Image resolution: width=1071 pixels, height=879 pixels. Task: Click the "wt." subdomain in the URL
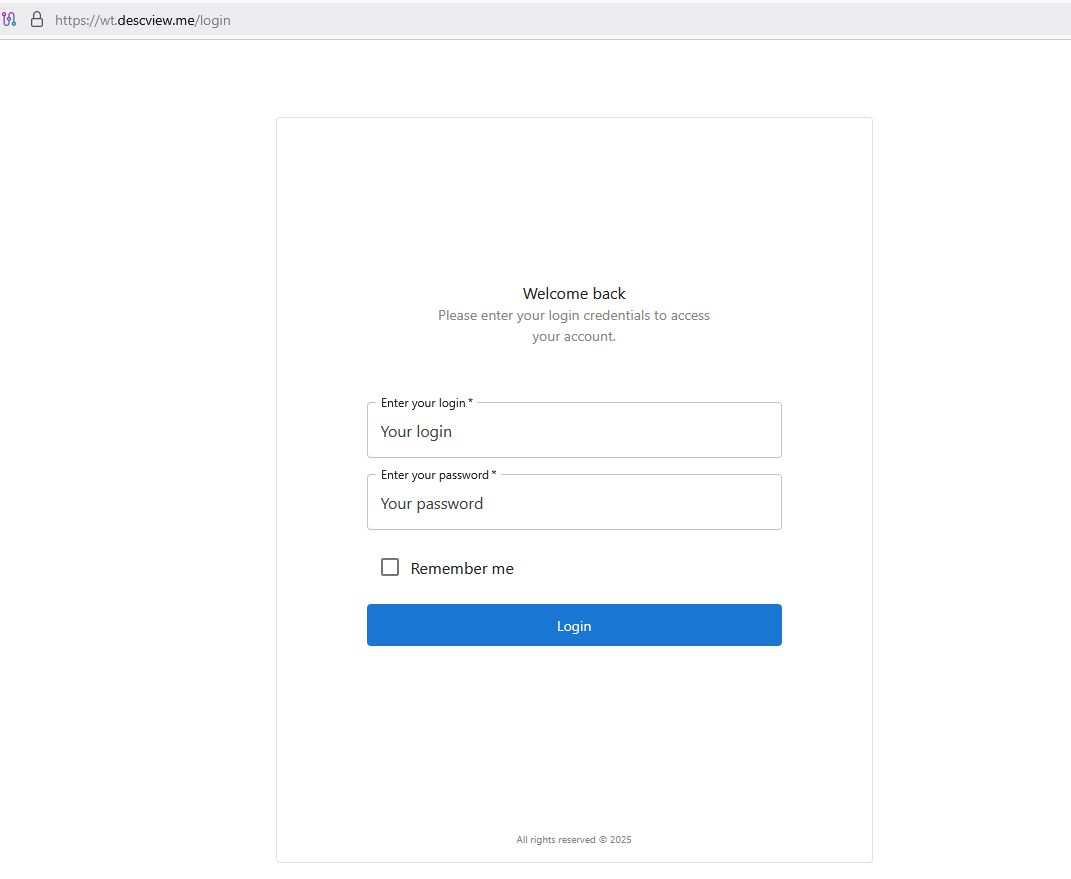107,20
